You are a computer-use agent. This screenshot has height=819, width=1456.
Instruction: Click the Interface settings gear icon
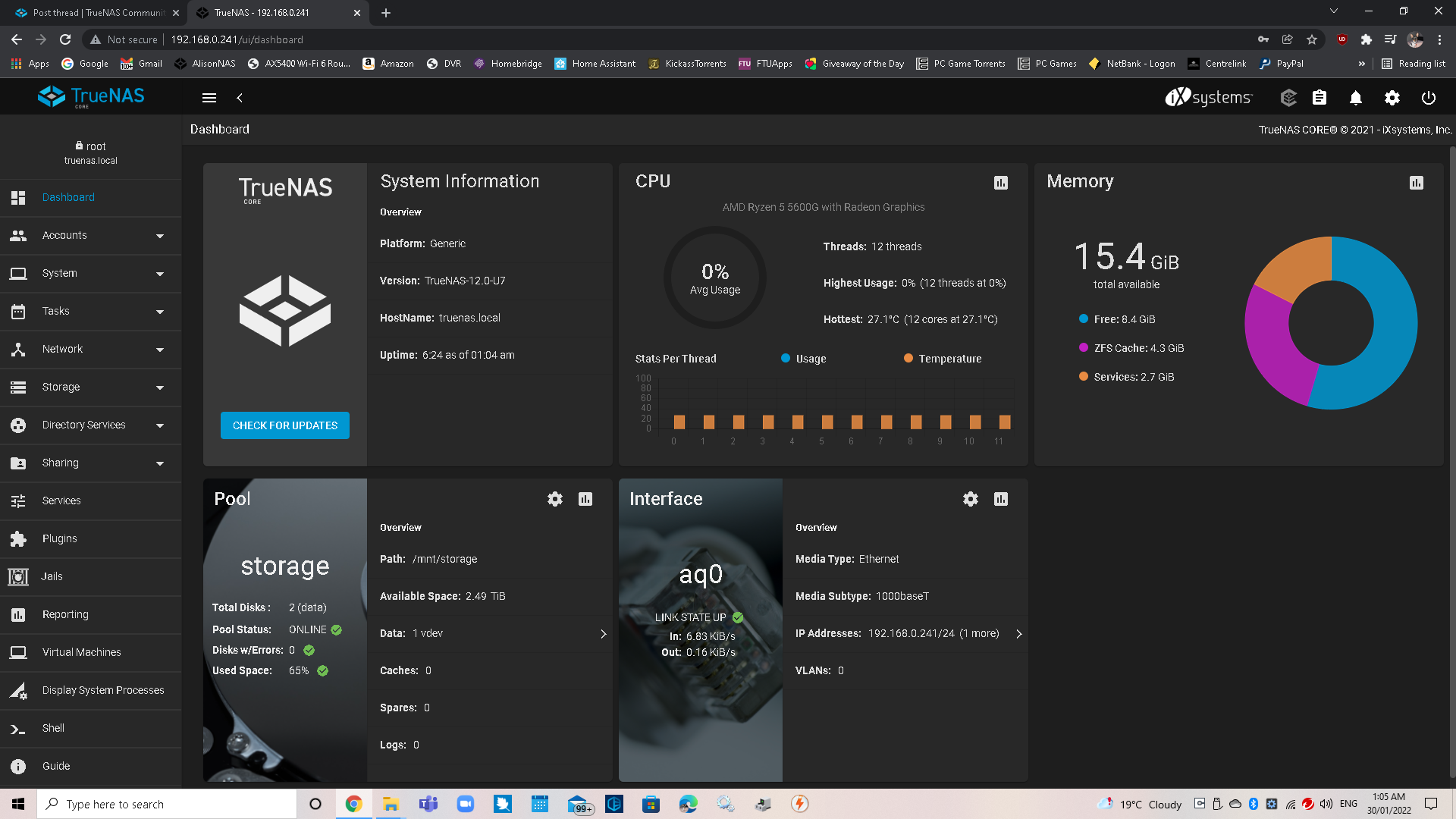(x=971, y=499)
